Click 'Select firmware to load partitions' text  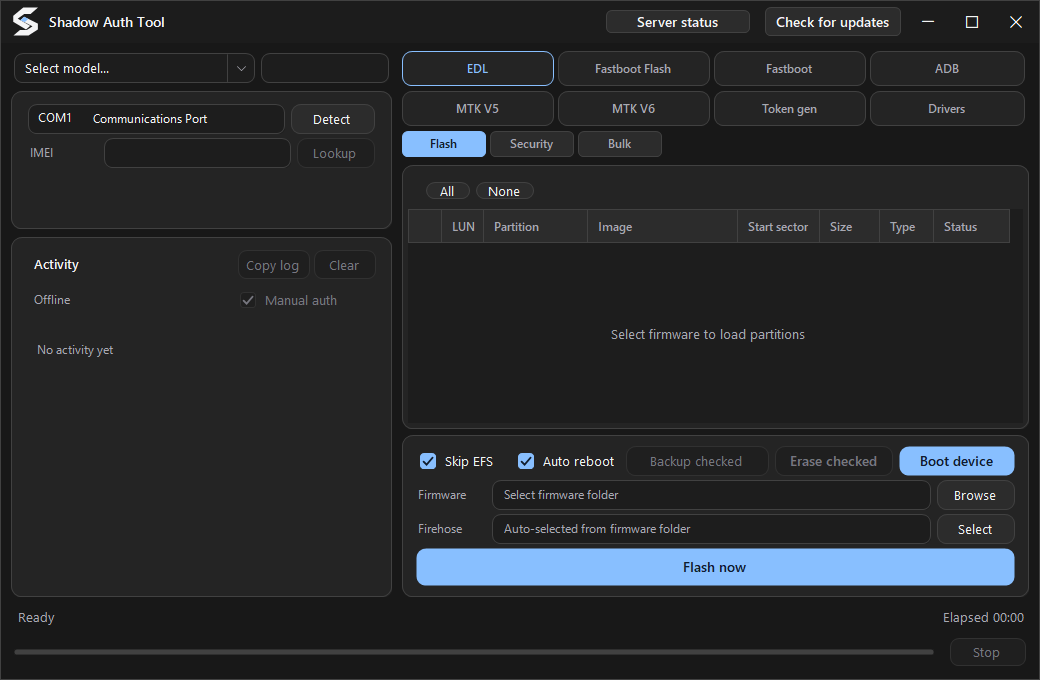(708, 334)
